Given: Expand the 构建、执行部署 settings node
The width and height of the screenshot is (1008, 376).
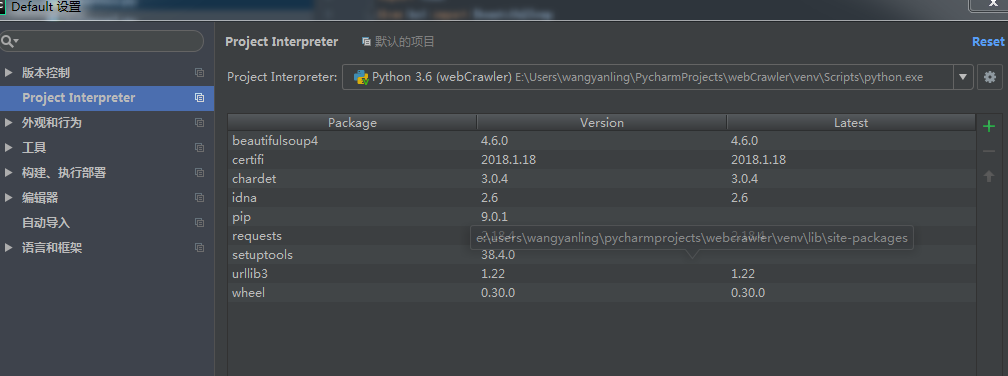Looking at the screenshot, I should [8, 172].
